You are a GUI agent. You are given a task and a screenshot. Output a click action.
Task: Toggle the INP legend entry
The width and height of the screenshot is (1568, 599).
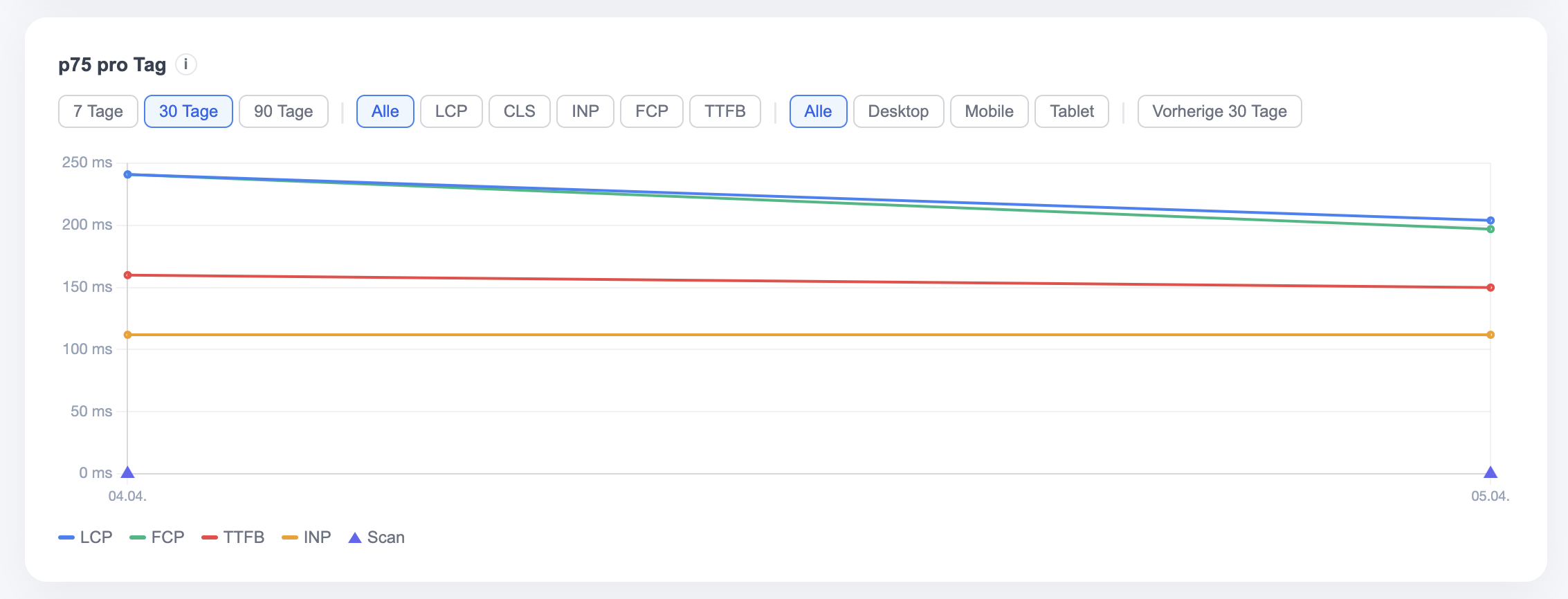tap(307, 537)
